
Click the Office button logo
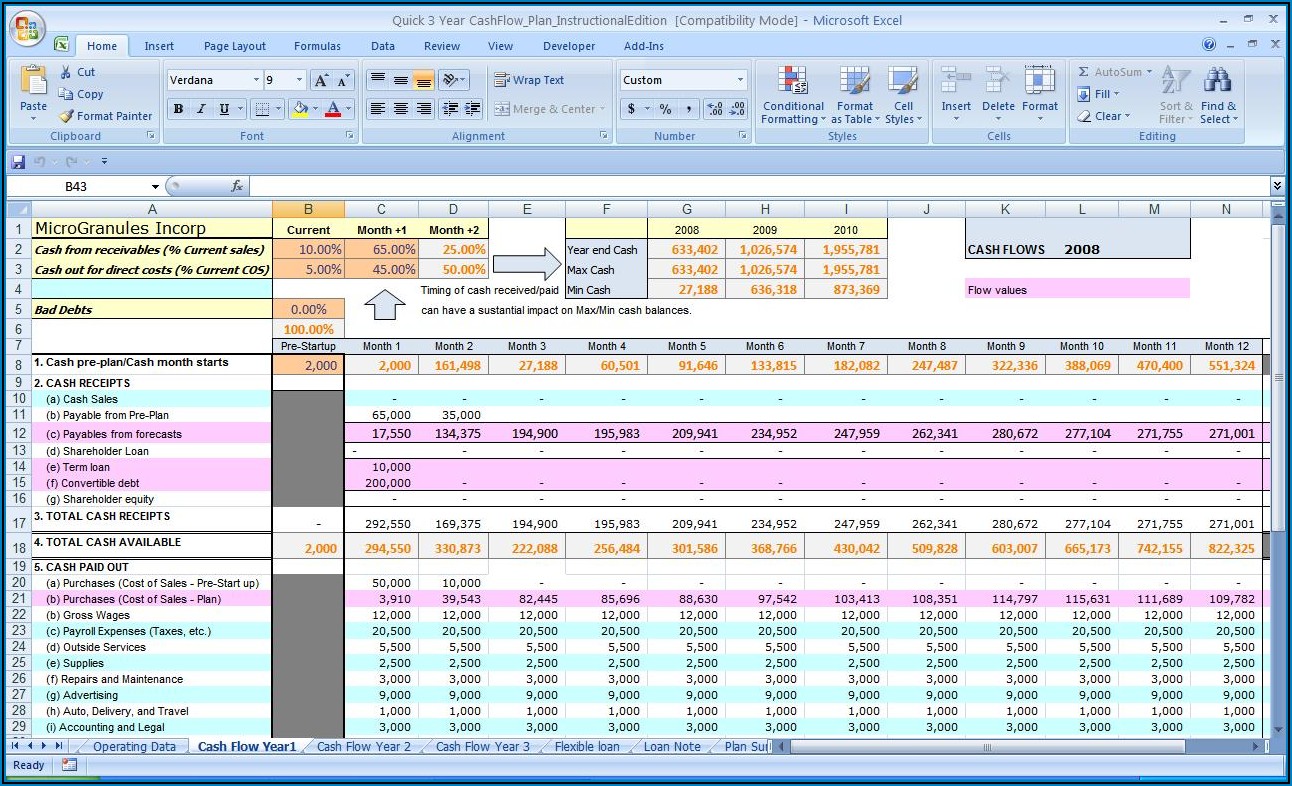tap(28, 27)
